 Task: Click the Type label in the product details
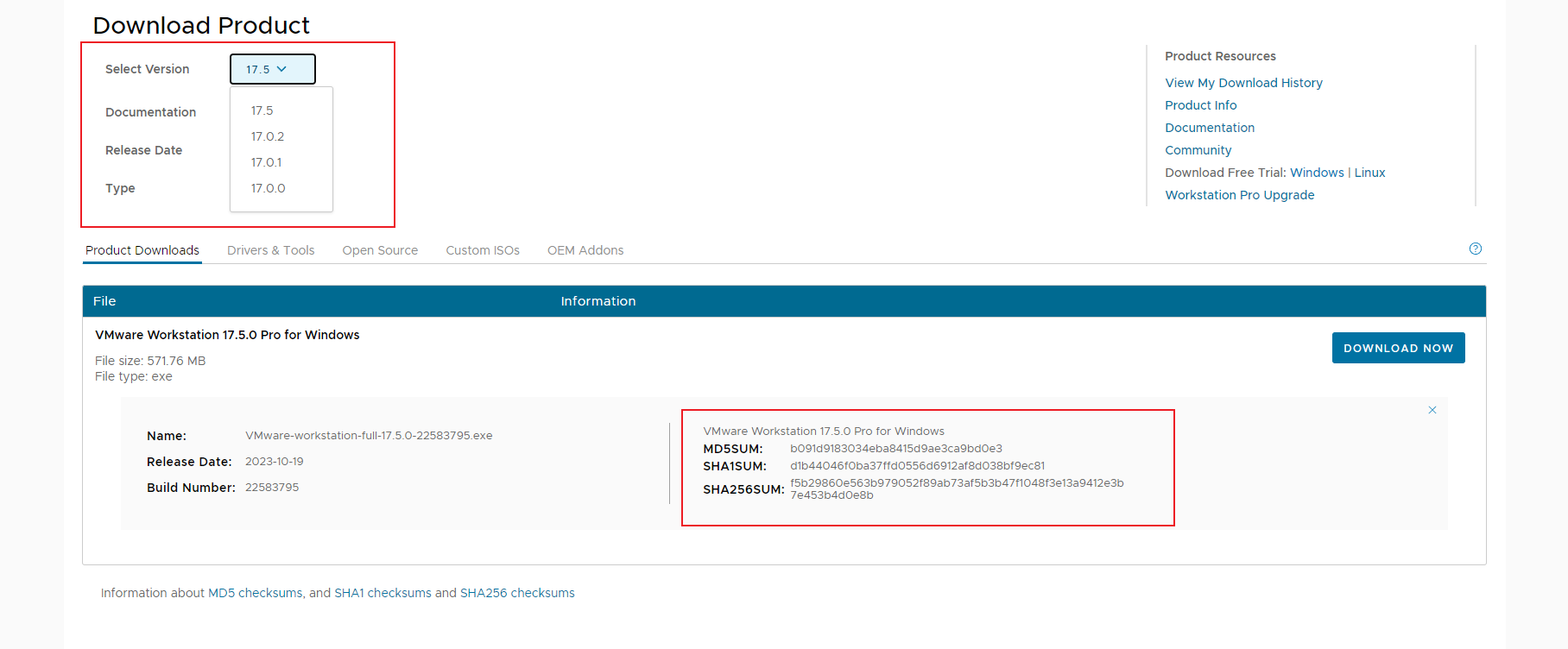(120, 188)
